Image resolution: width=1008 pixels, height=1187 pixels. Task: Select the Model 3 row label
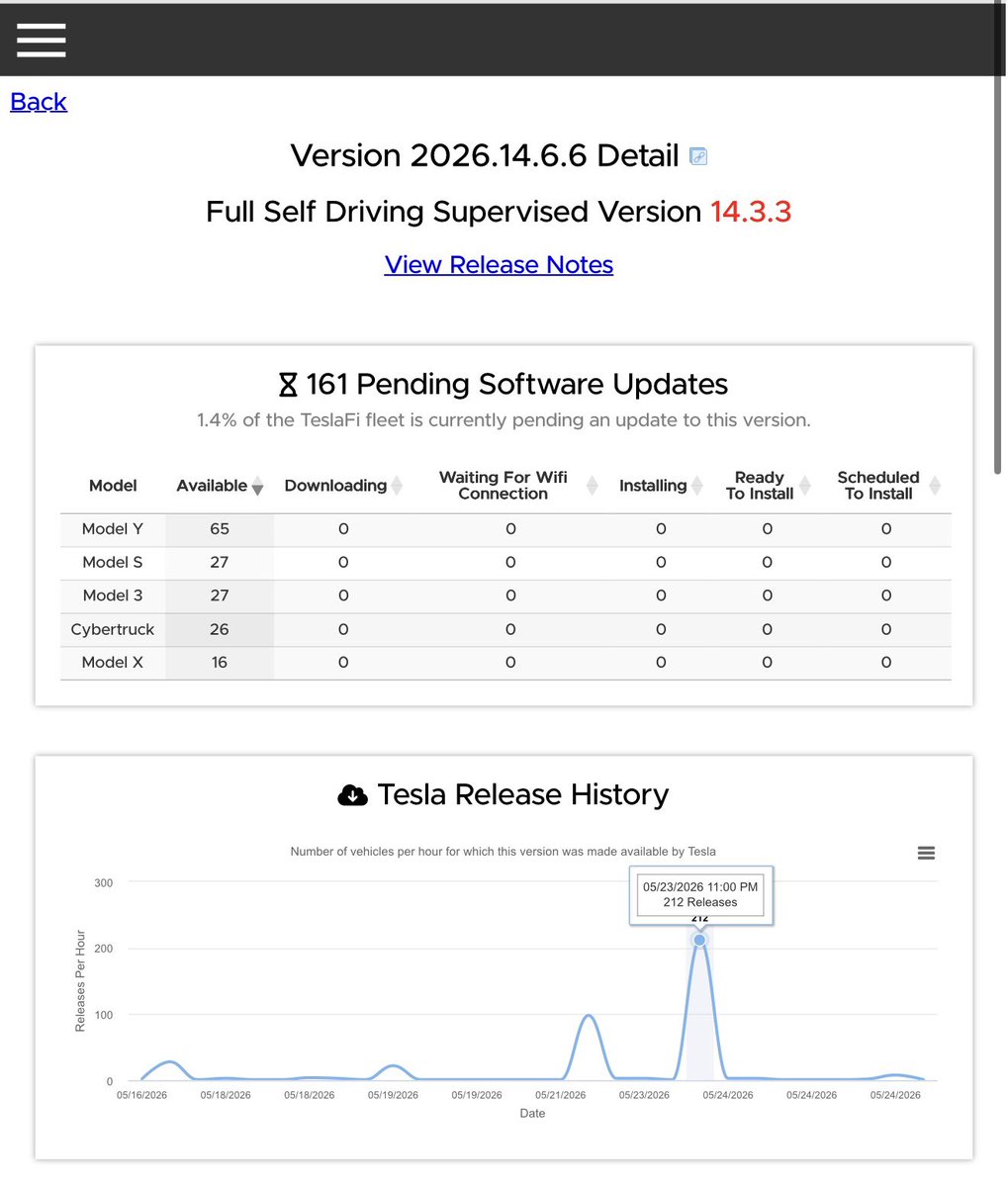(113, 595)
